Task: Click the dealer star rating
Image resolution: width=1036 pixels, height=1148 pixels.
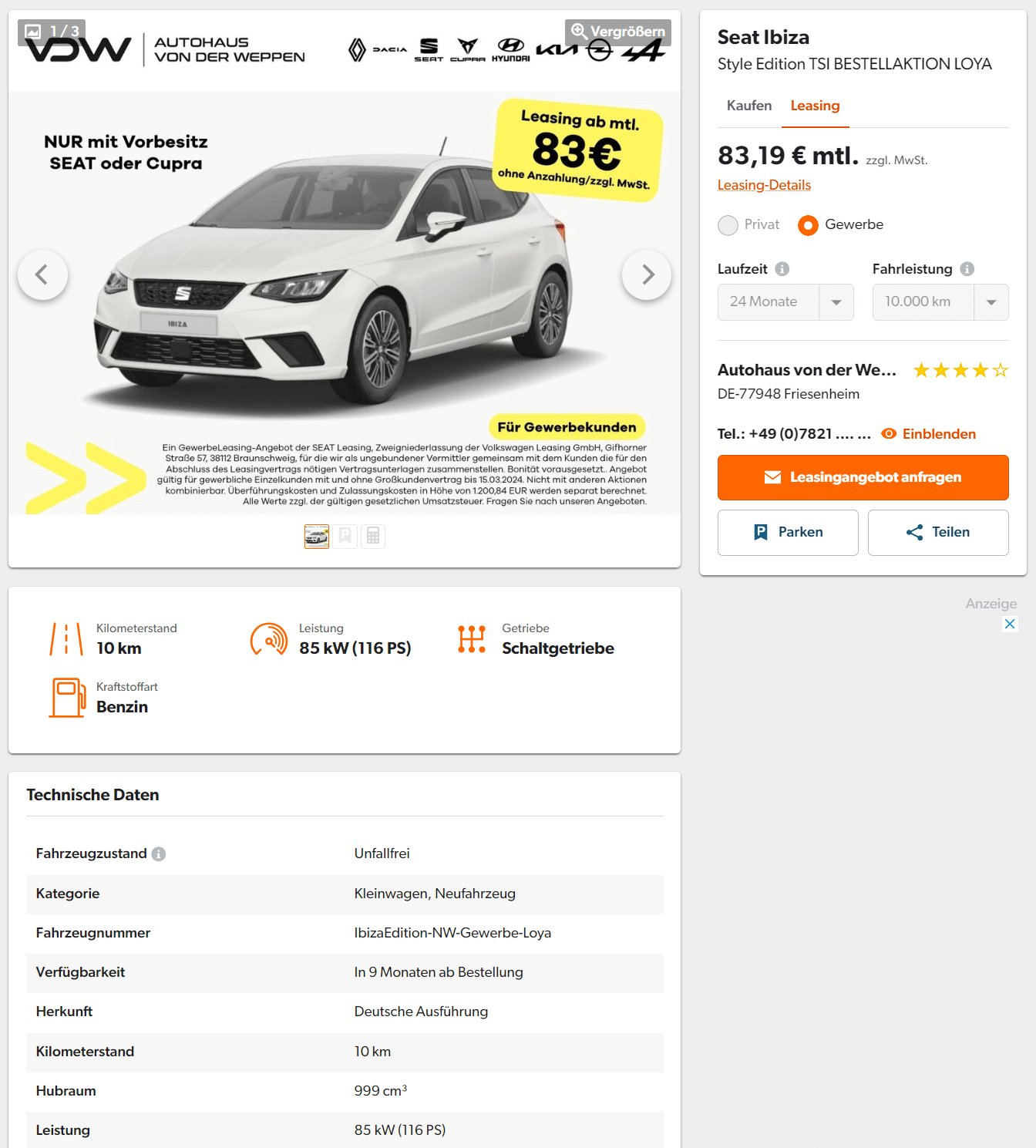Action: [960, 371]
